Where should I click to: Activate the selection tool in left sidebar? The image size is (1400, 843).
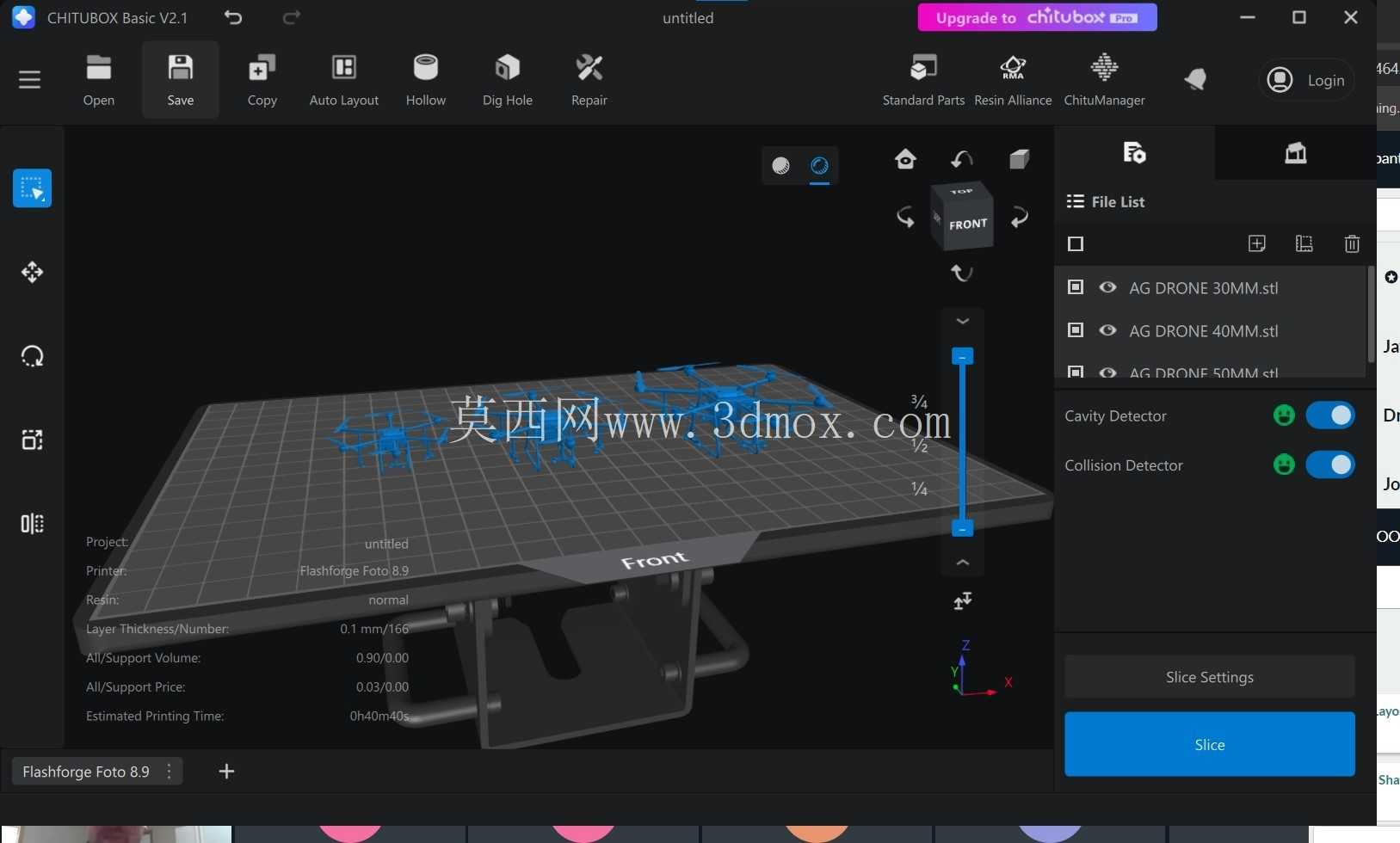[32, 188]
